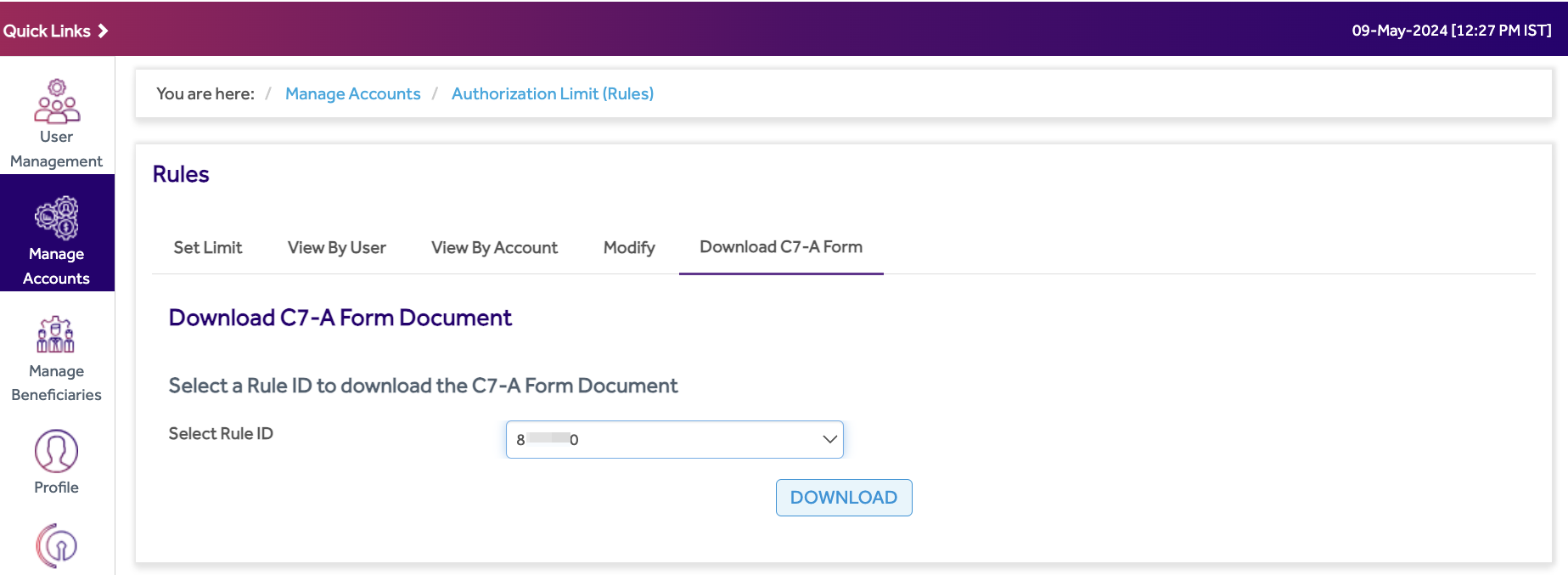Switch to the Set Limit tab

coord(208,248)
